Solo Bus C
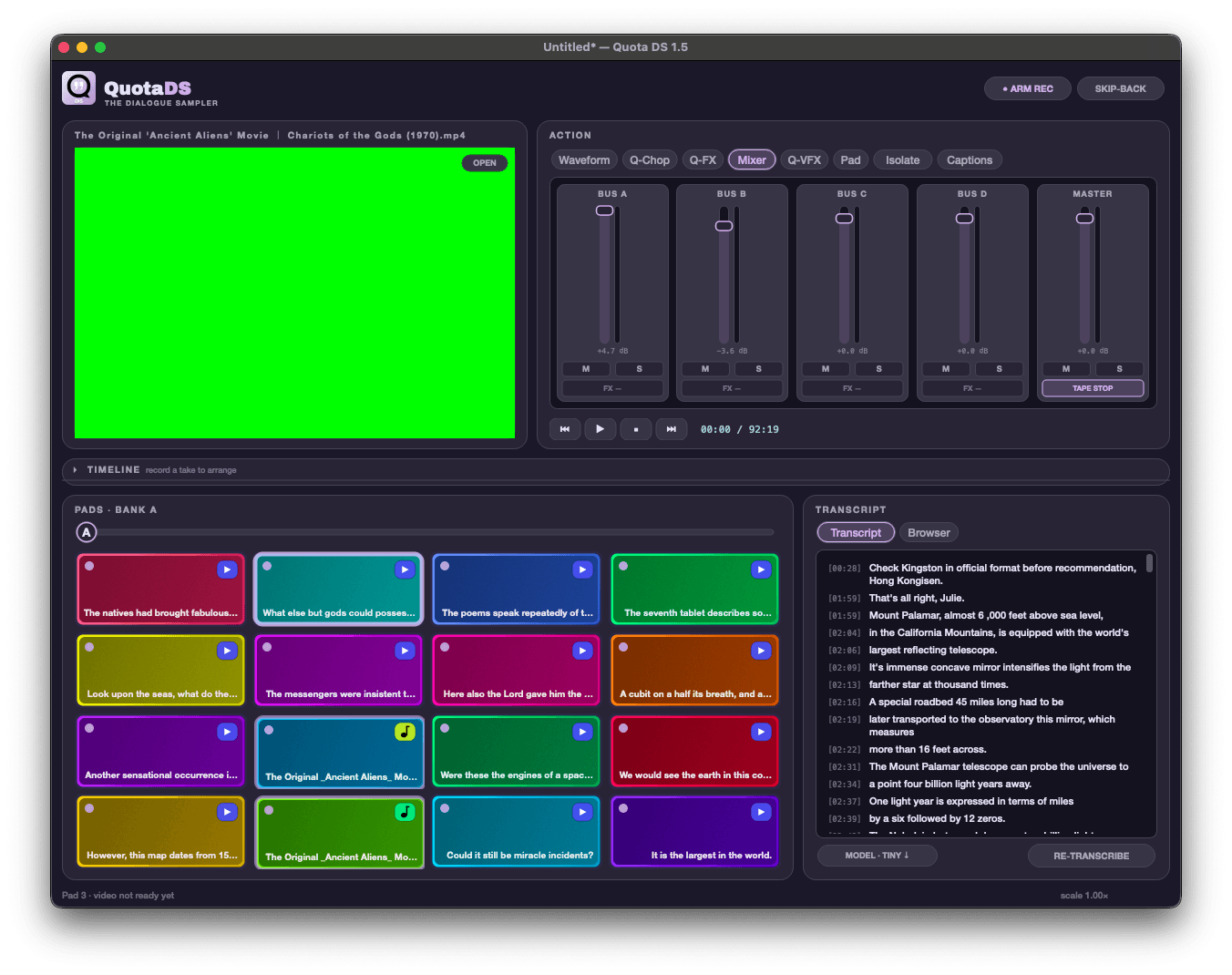Image resolution: width=1232 pixels, height=975 pixels. click(x=878, y=369)
